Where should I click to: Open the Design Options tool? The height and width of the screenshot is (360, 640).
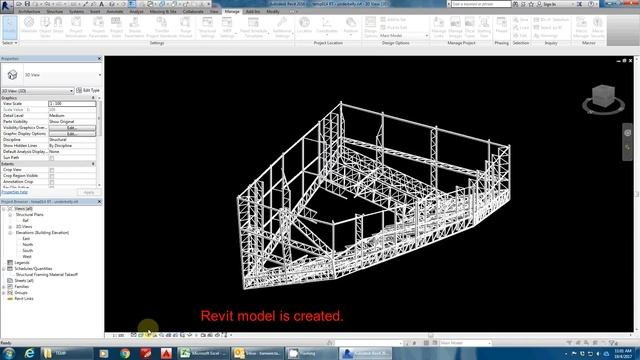pos(370,27)
